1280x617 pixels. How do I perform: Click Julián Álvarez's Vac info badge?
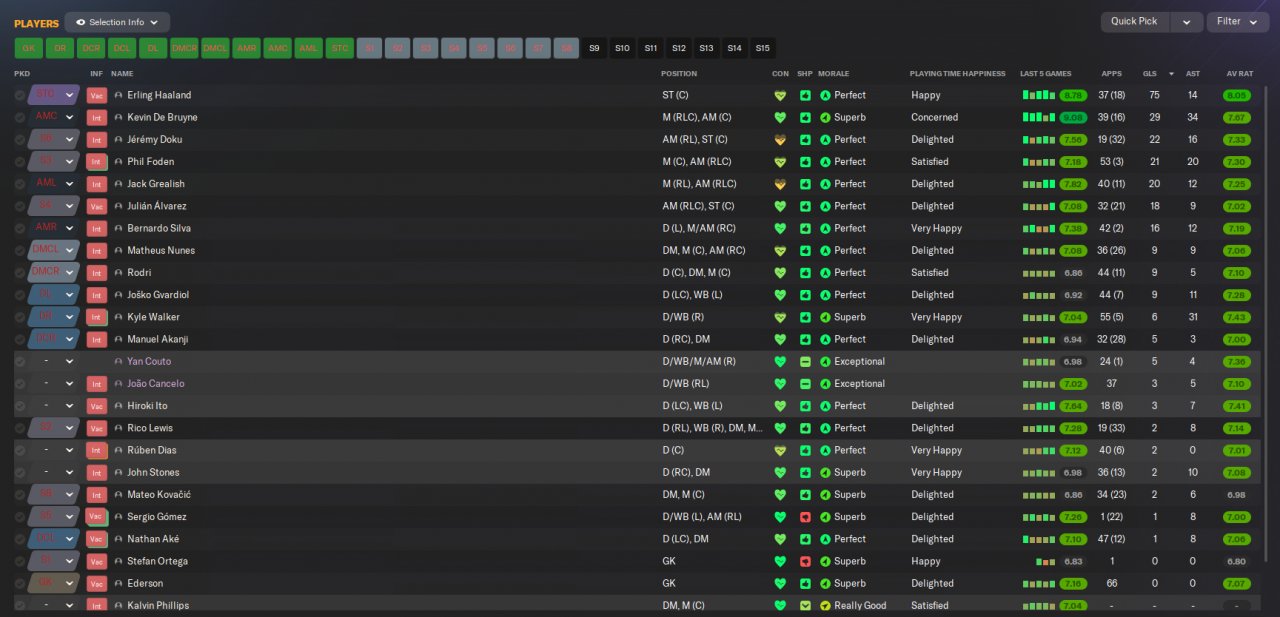pyautogui.click(x=97, y=206)
